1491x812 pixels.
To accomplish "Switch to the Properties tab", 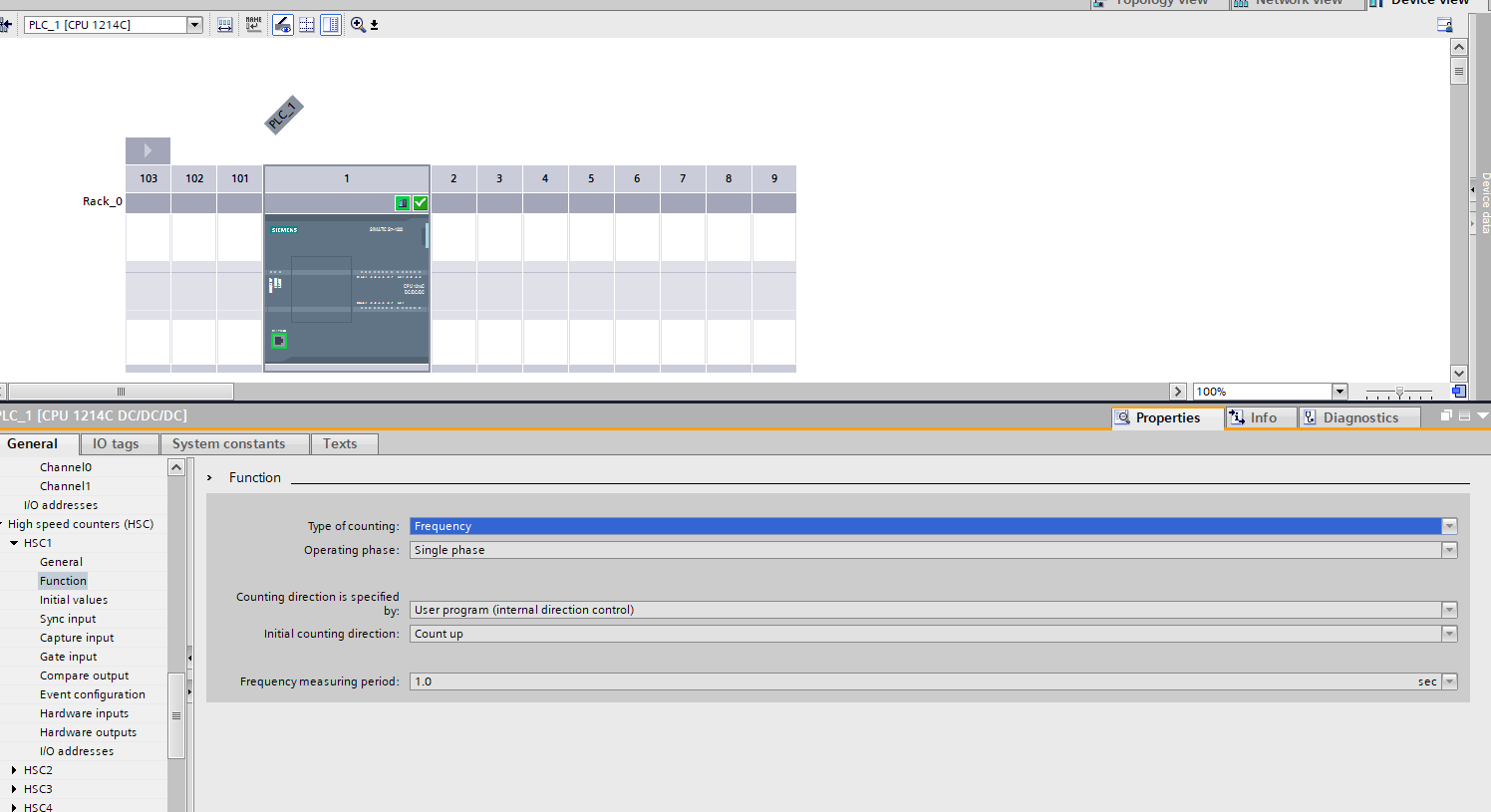I will 1168,417.
